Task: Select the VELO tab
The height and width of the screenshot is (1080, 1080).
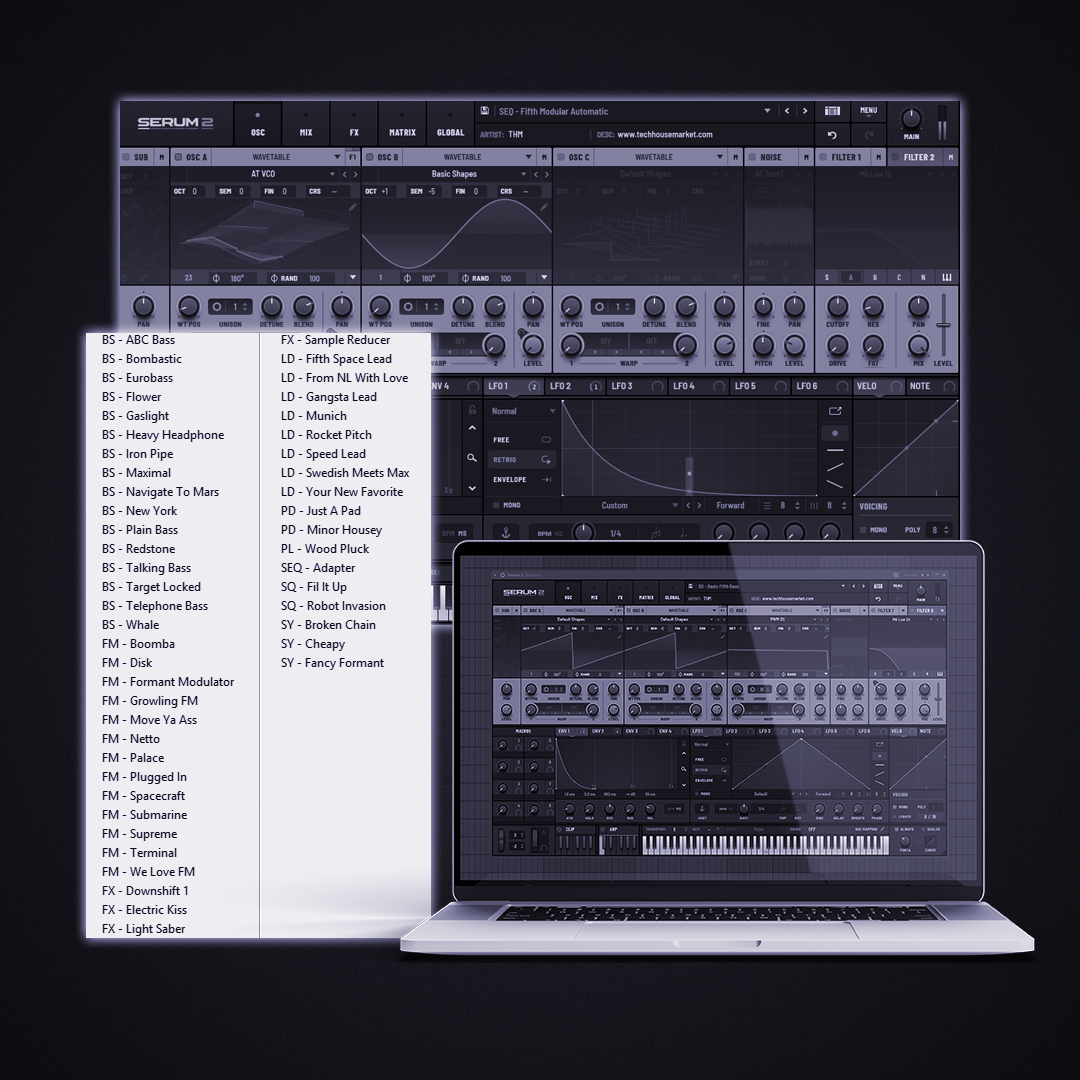Action: pyautogui.click(x=879, y=386)
